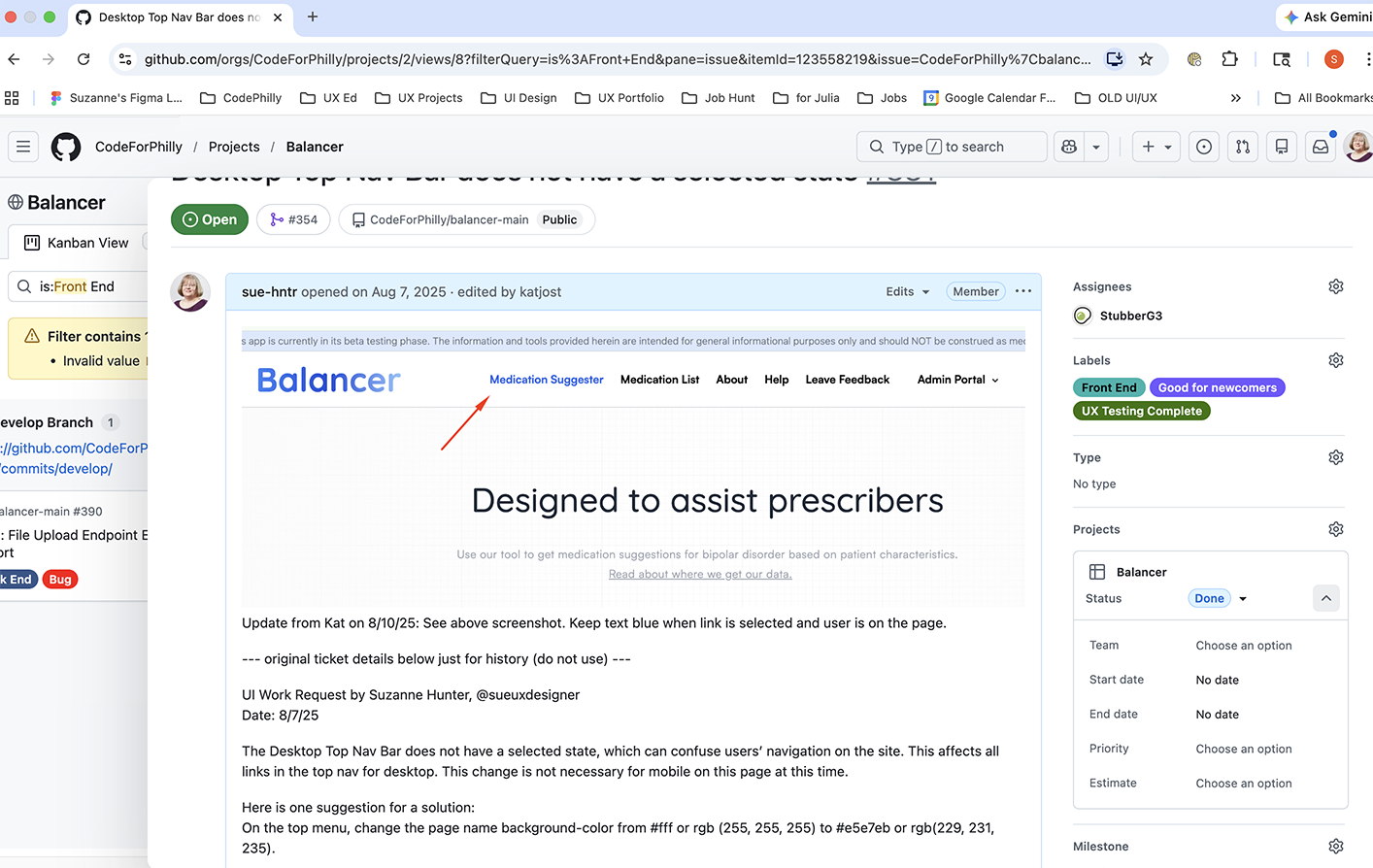The height and width of the screenshot is (868, 1373).
Task: Go to CodeForPhilly organization breadcrumb
Action: click(139, 147)
